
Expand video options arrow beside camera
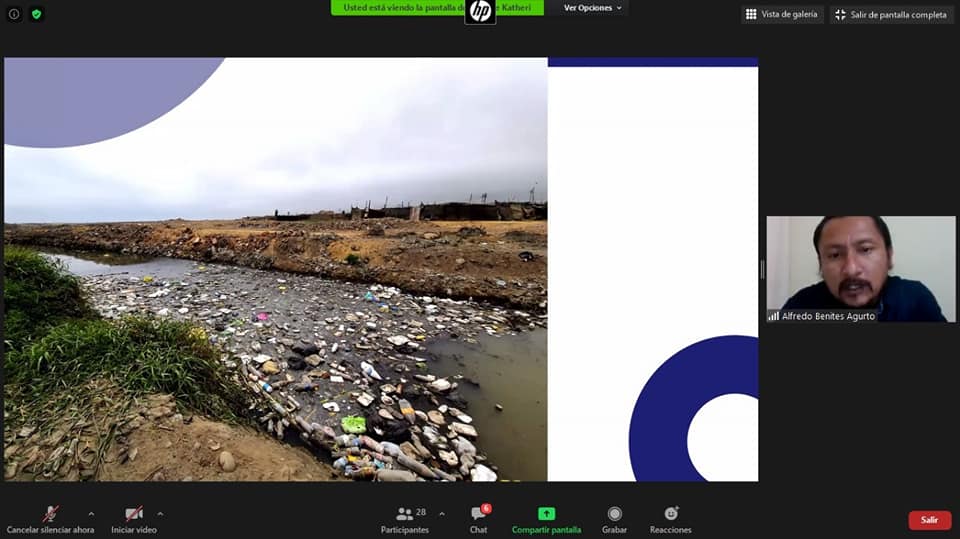[x=160, y=514]
